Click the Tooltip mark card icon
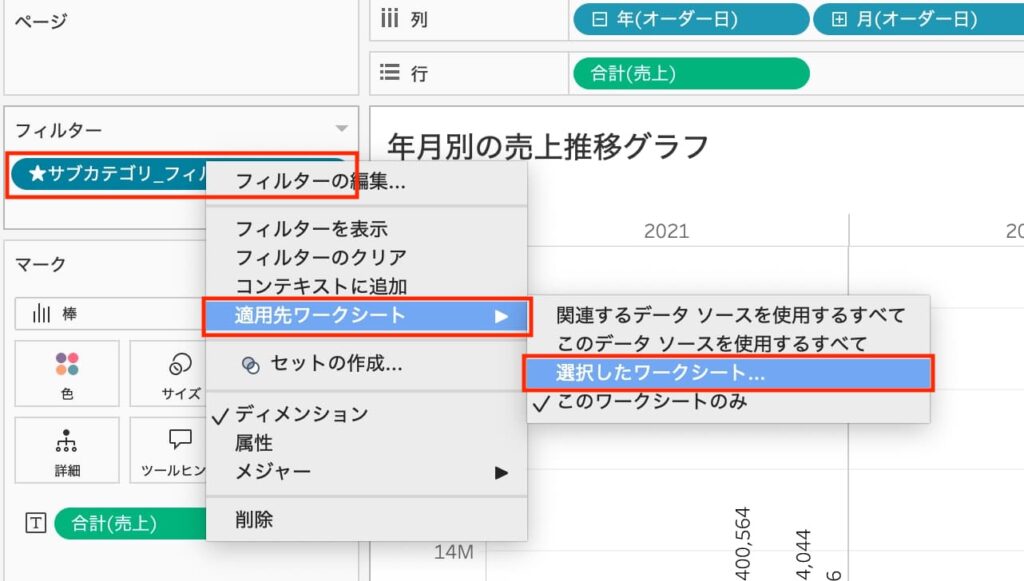Screen dimensions: 1024x581 (180, 441)
